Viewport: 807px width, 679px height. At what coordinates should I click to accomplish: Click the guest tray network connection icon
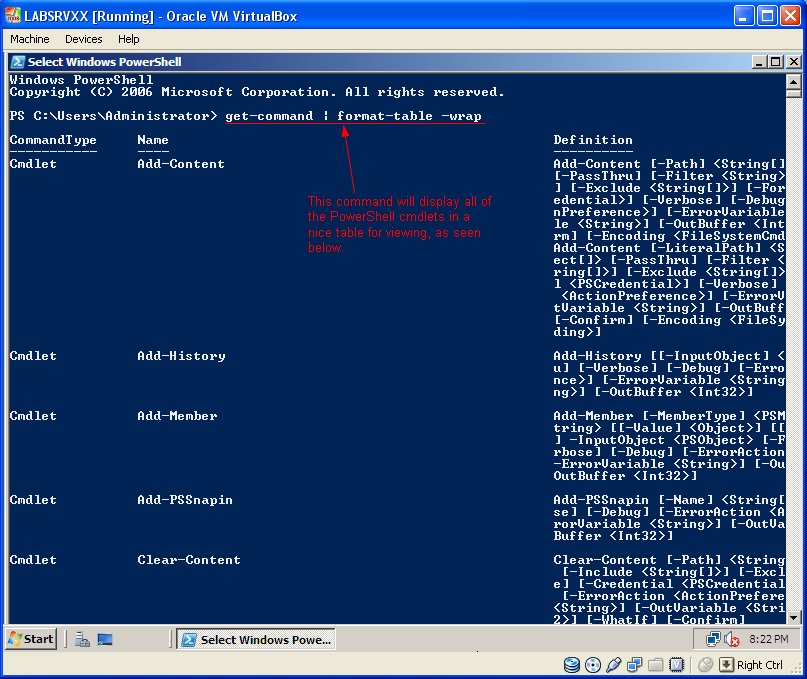coord(713,639)
